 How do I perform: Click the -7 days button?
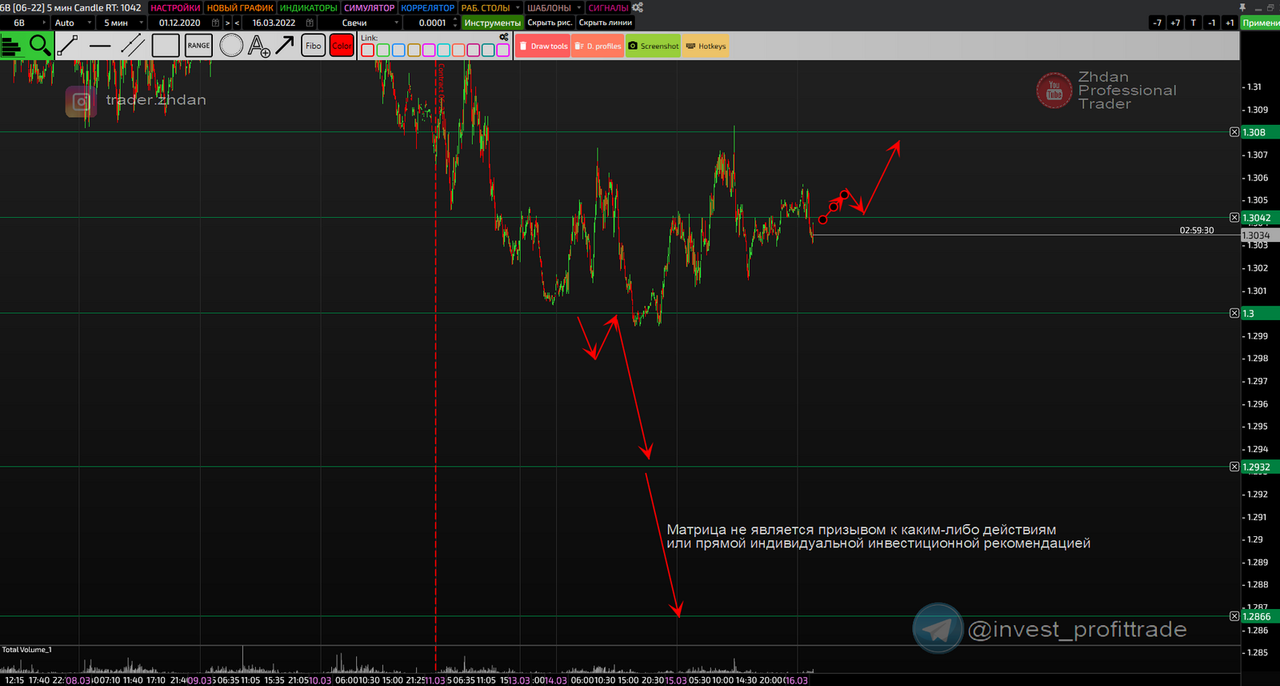(1157, 23)
